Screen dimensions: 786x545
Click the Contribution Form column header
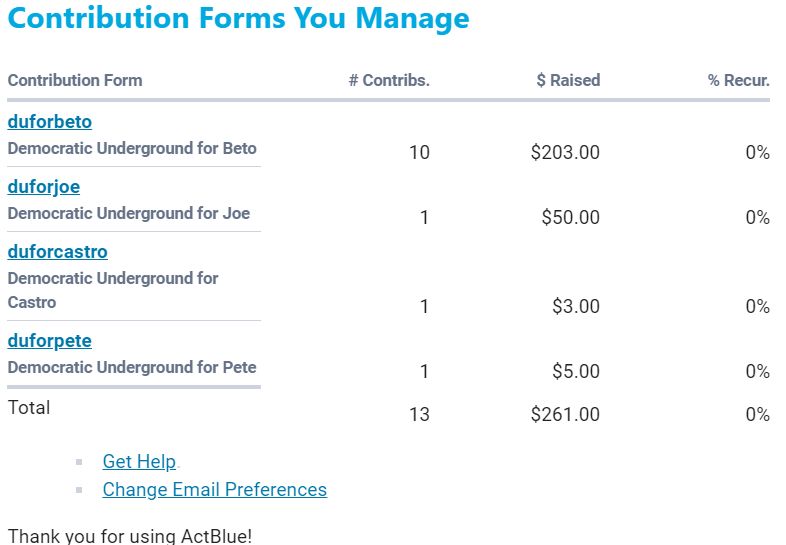pos(75,80)
